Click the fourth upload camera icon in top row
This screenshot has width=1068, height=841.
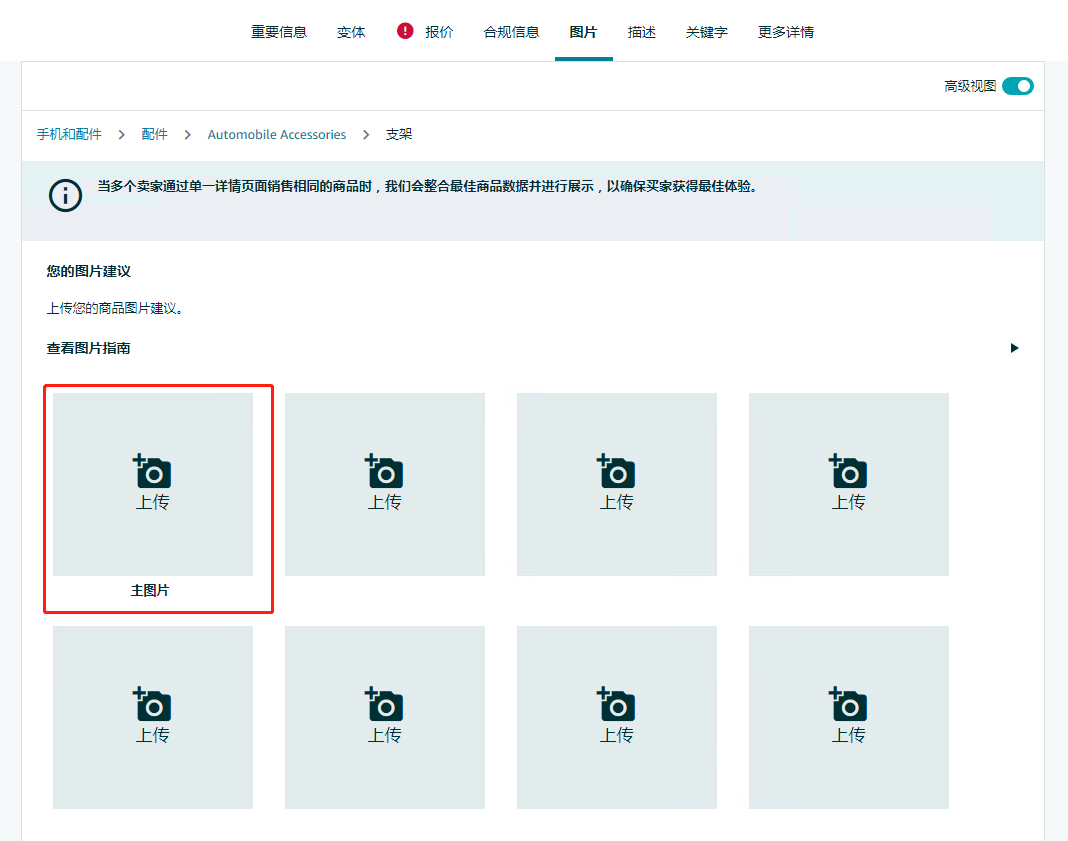pyautogui.click(x=849, y=472)
